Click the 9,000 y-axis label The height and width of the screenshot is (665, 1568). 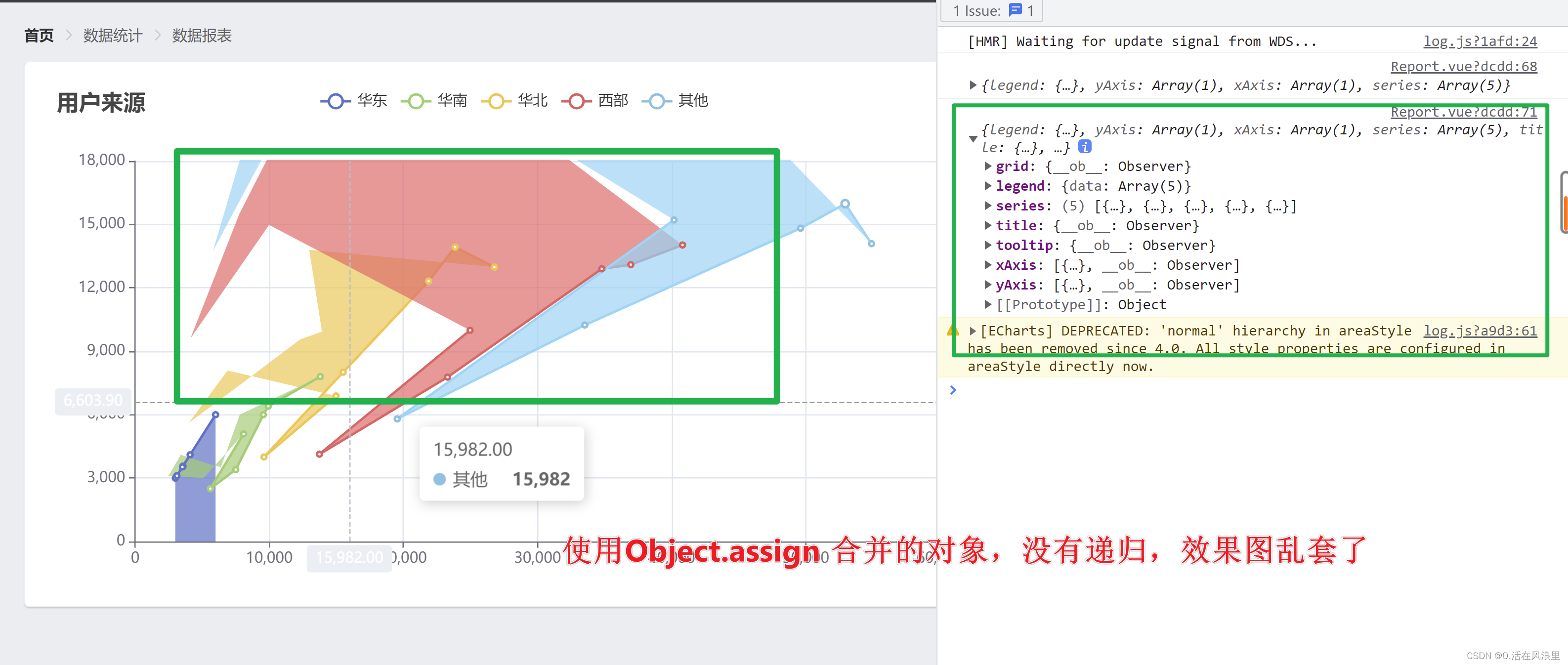point(106,350)
